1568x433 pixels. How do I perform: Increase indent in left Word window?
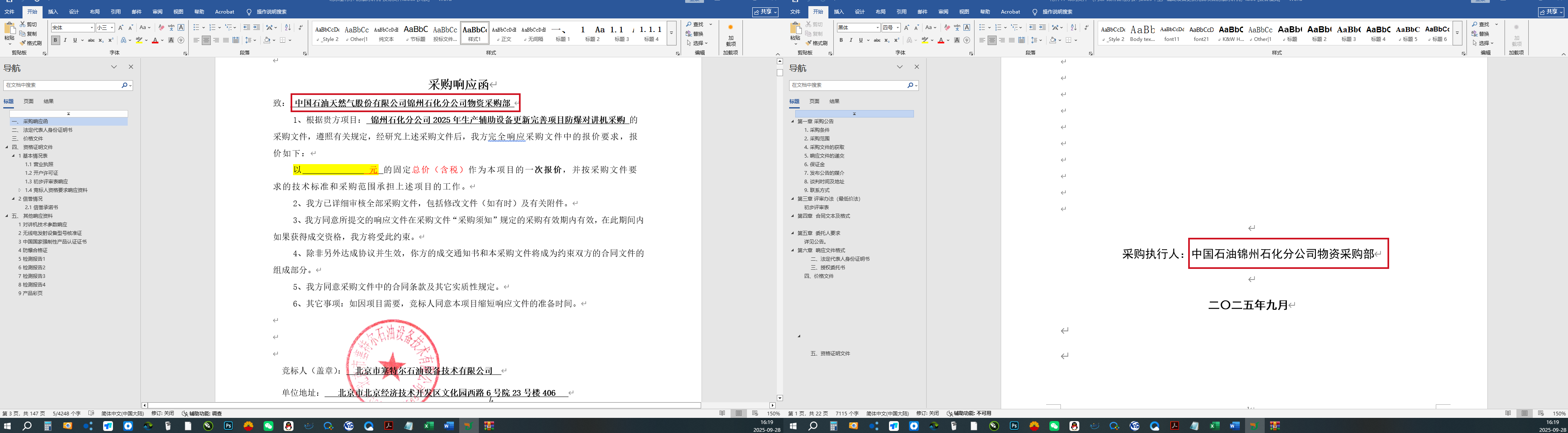click(x=257, y=27)
